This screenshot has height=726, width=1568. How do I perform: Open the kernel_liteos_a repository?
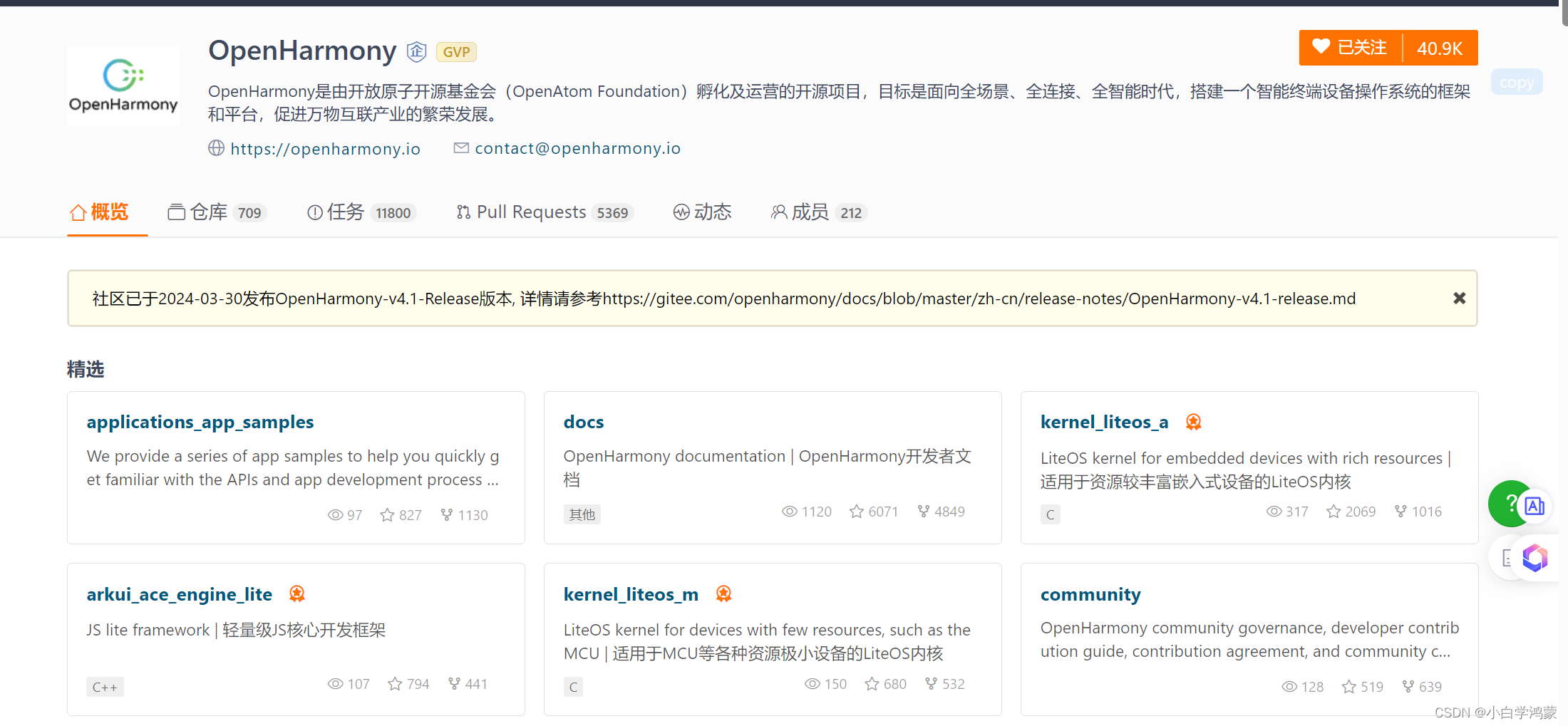1104,422
